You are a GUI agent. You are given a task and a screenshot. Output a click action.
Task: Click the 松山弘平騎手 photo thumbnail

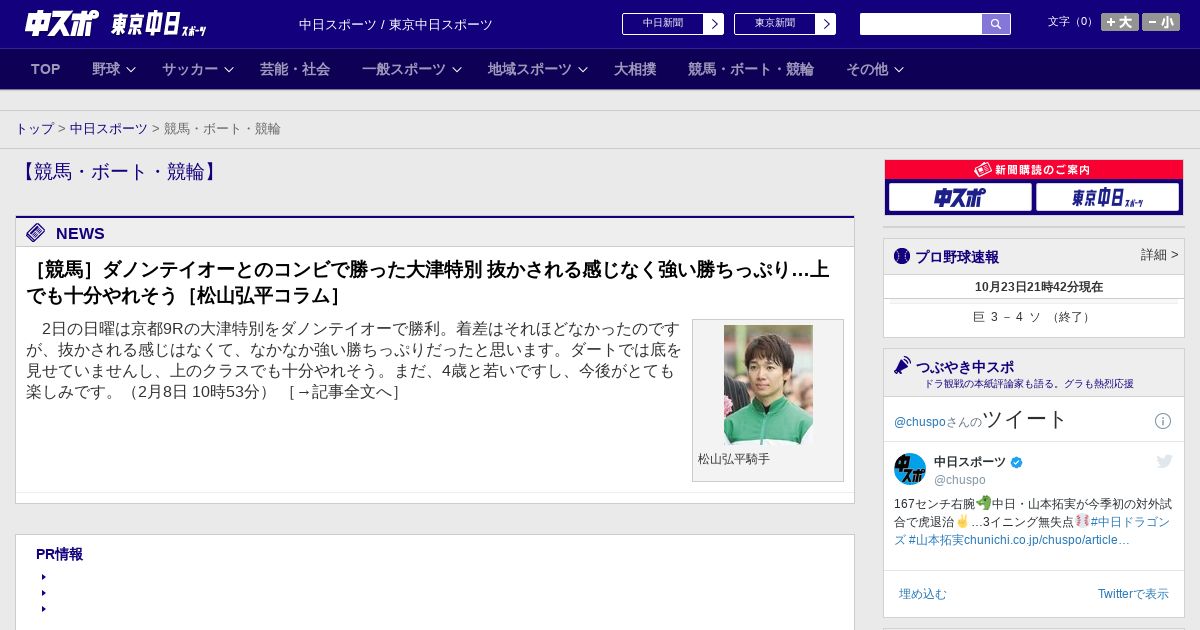point(768,385)
